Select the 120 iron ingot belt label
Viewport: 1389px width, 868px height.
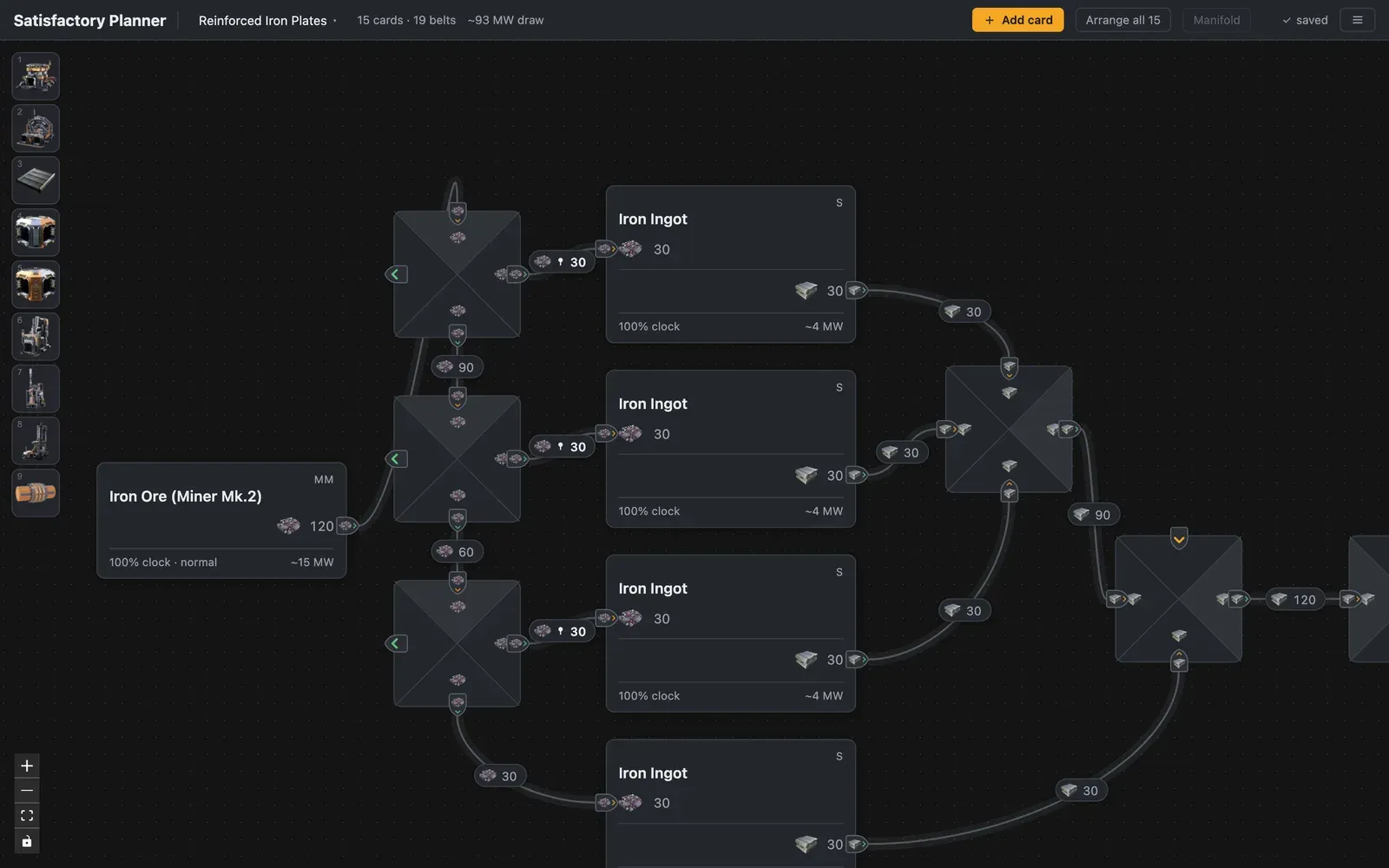(x=1294, y=599)
